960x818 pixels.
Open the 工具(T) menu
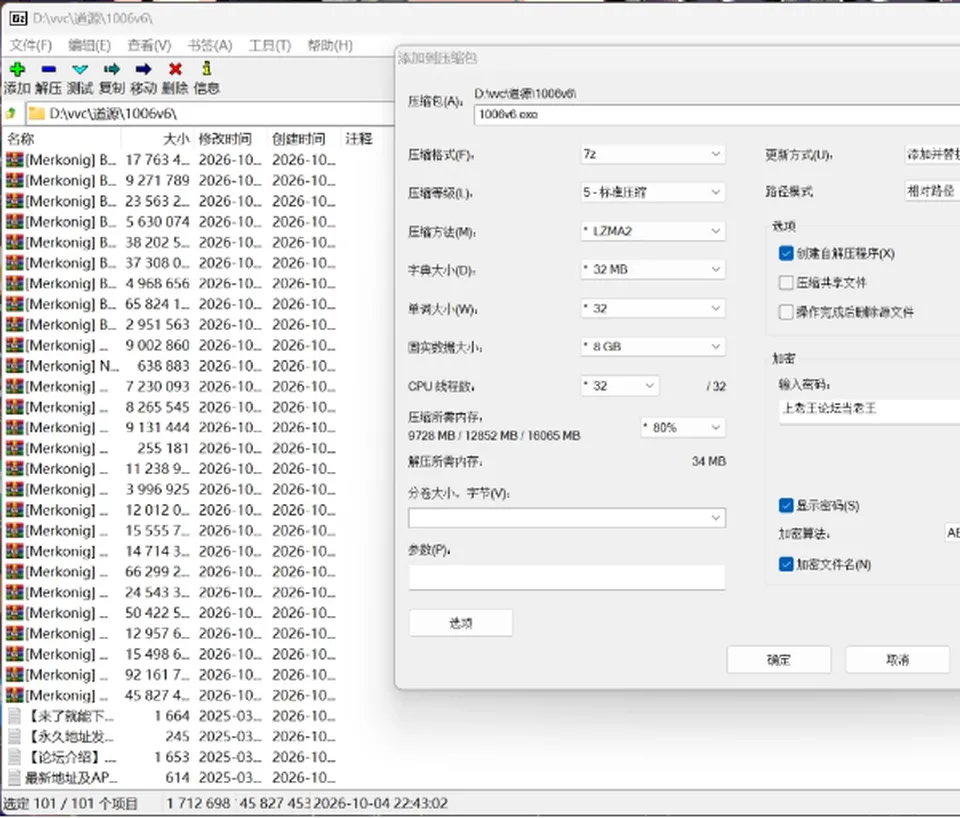click(x=269, y=45)
